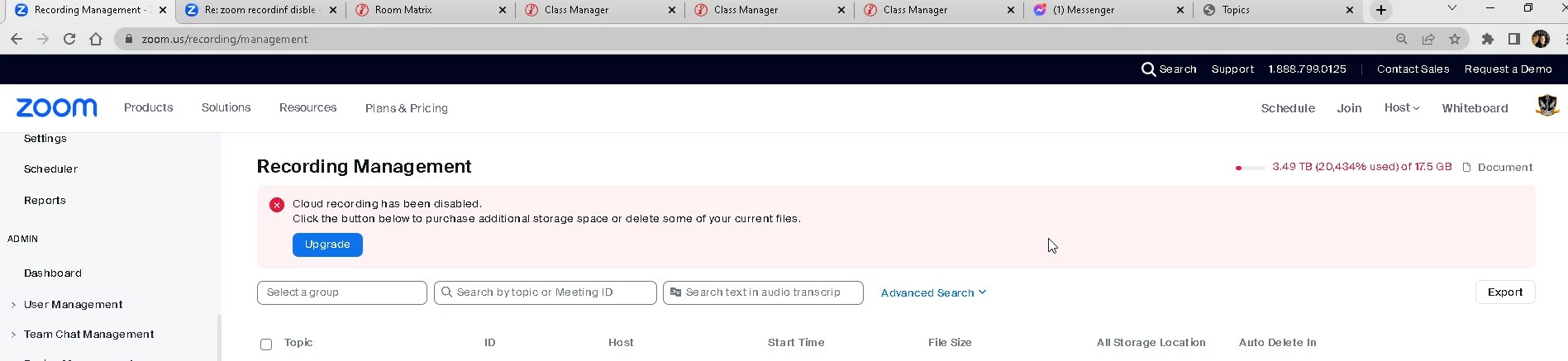This screenshot has height=361, width=1568.
Task: Open the Resources menu
Action: [x=308, y=107]
